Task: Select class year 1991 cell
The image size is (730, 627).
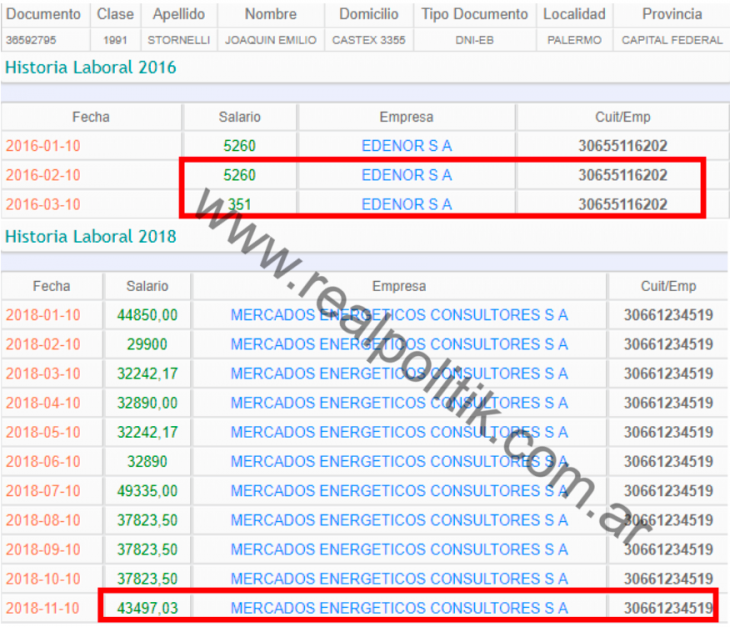Action: pyautogui.click(x=115, y=40)
